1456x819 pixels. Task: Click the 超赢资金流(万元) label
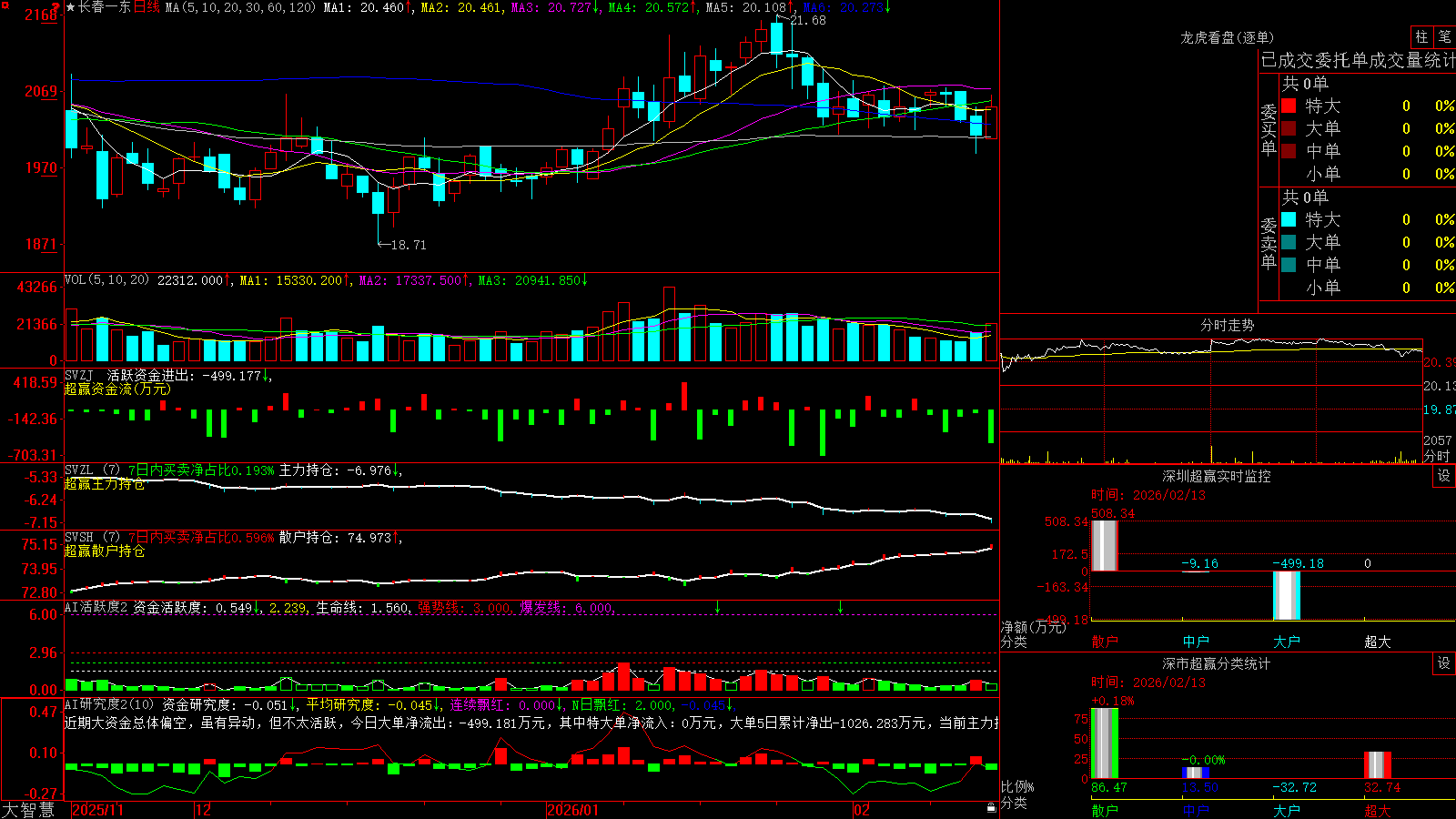tap(117, 389)
